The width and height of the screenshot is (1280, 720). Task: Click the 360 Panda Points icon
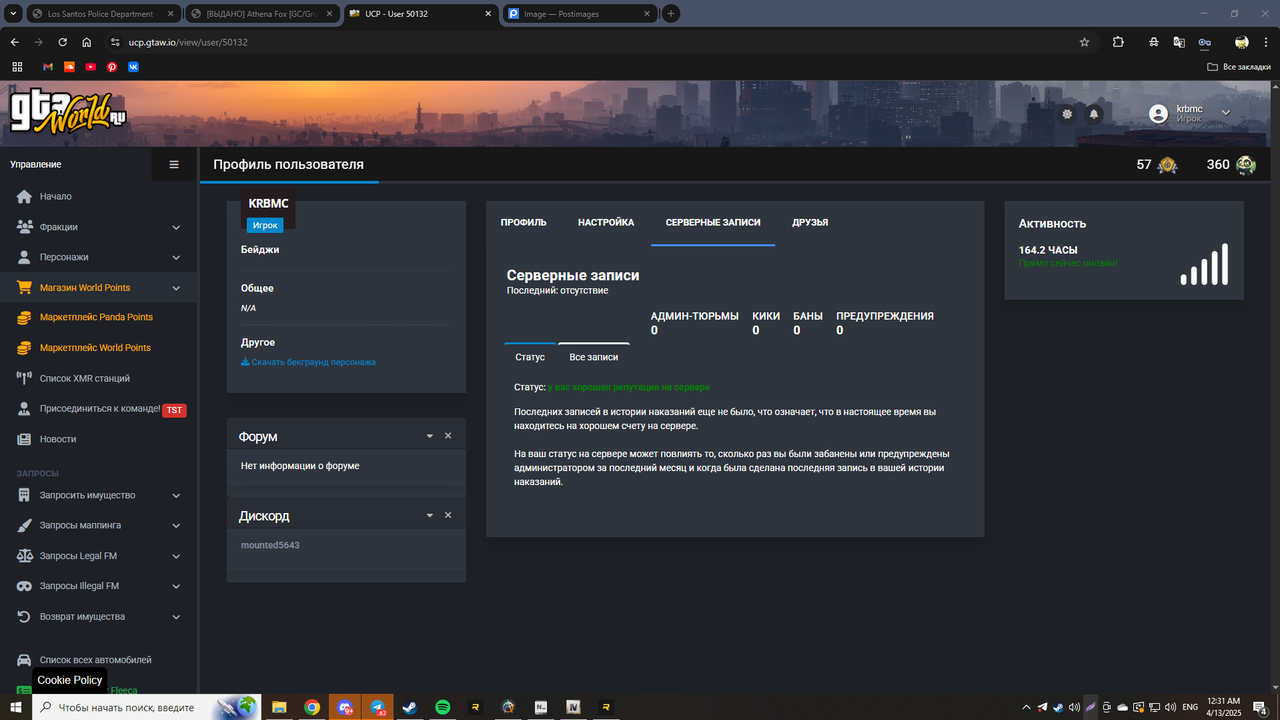pyautogui.click(x=1245, y=165)
